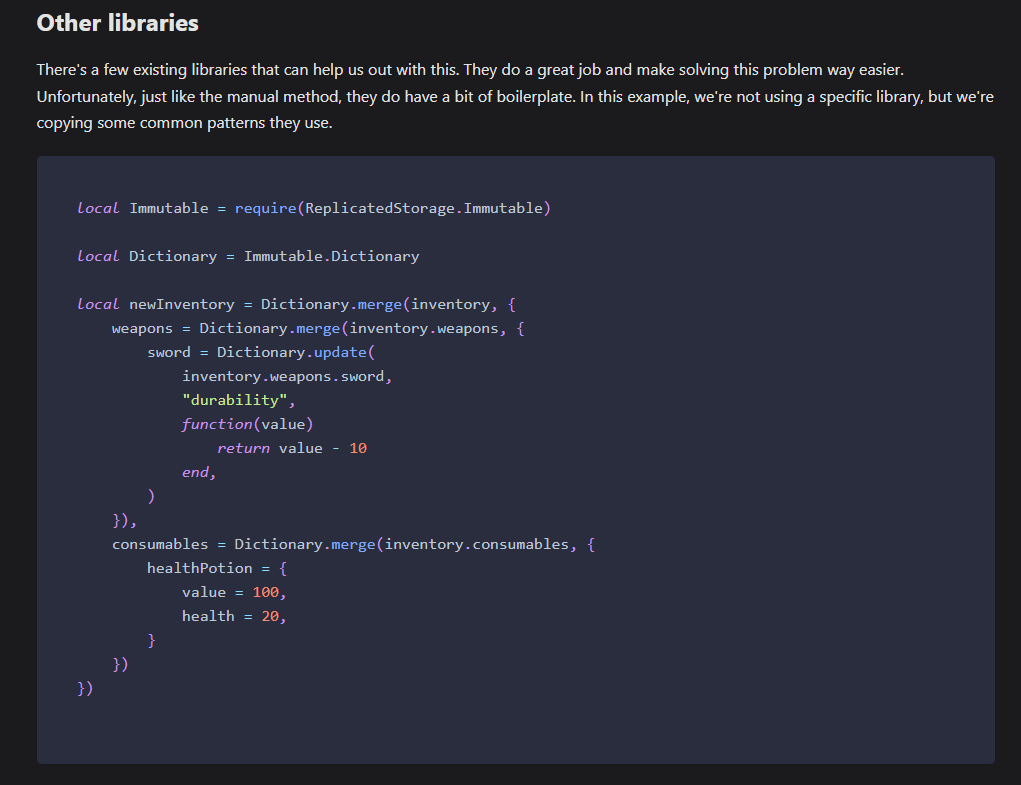The width and height of the screenshot is (1021, 785).
Task: Click the "healthPotion" key
Action: pyautogui.click(x=199, y=568)
